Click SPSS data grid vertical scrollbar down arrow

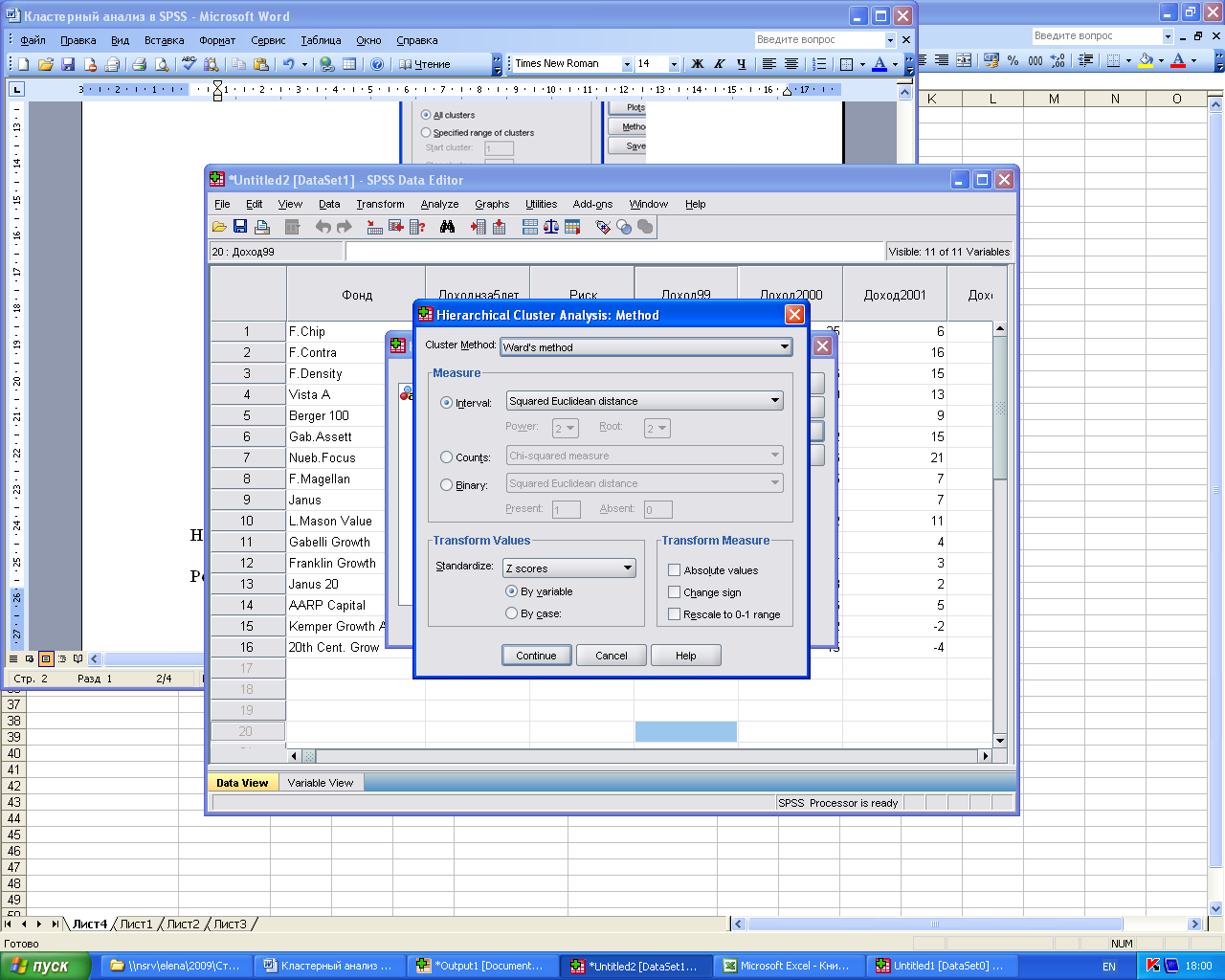[1000, 741]
